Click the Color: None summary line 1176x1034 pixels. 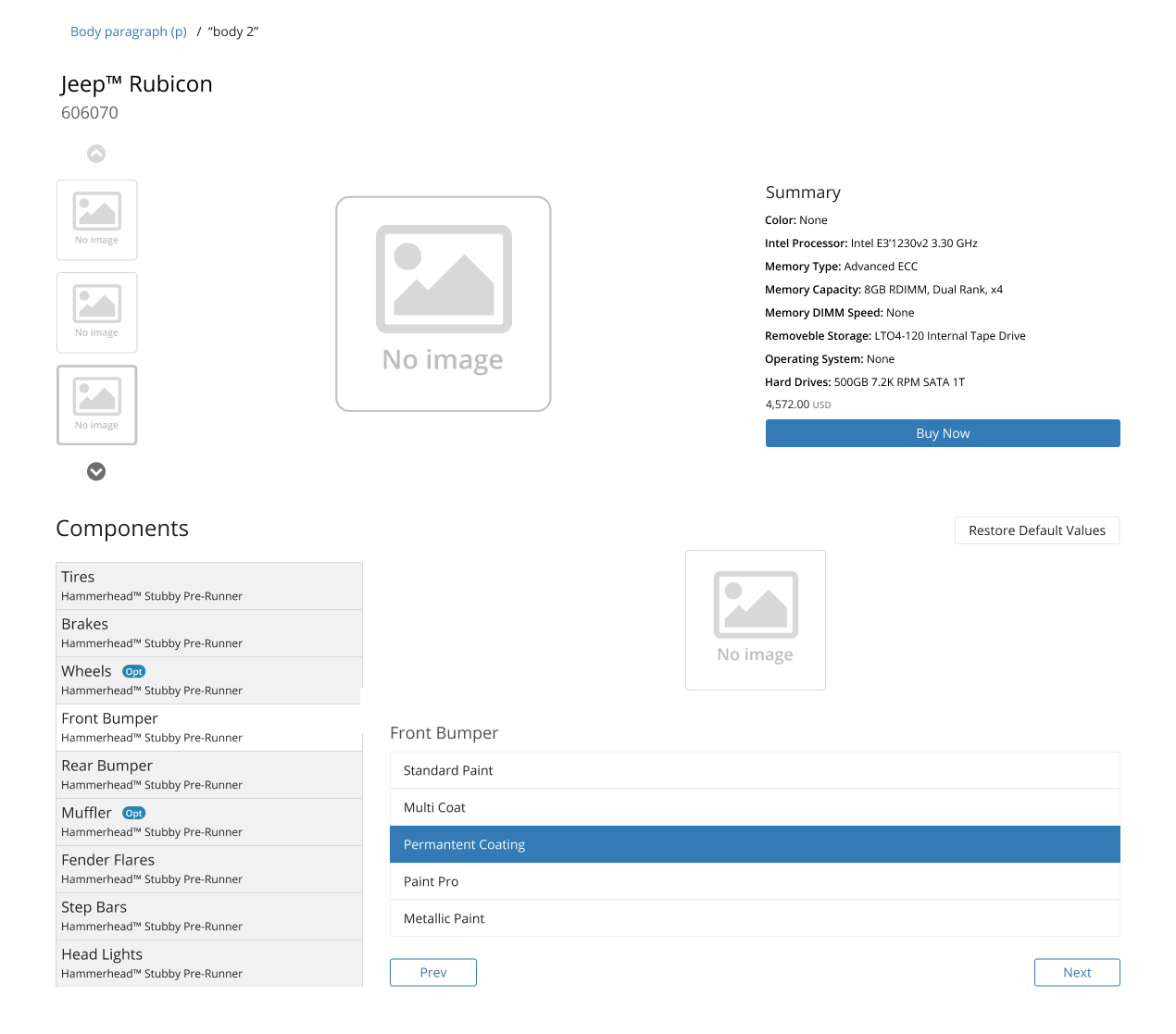click(796, 220)
